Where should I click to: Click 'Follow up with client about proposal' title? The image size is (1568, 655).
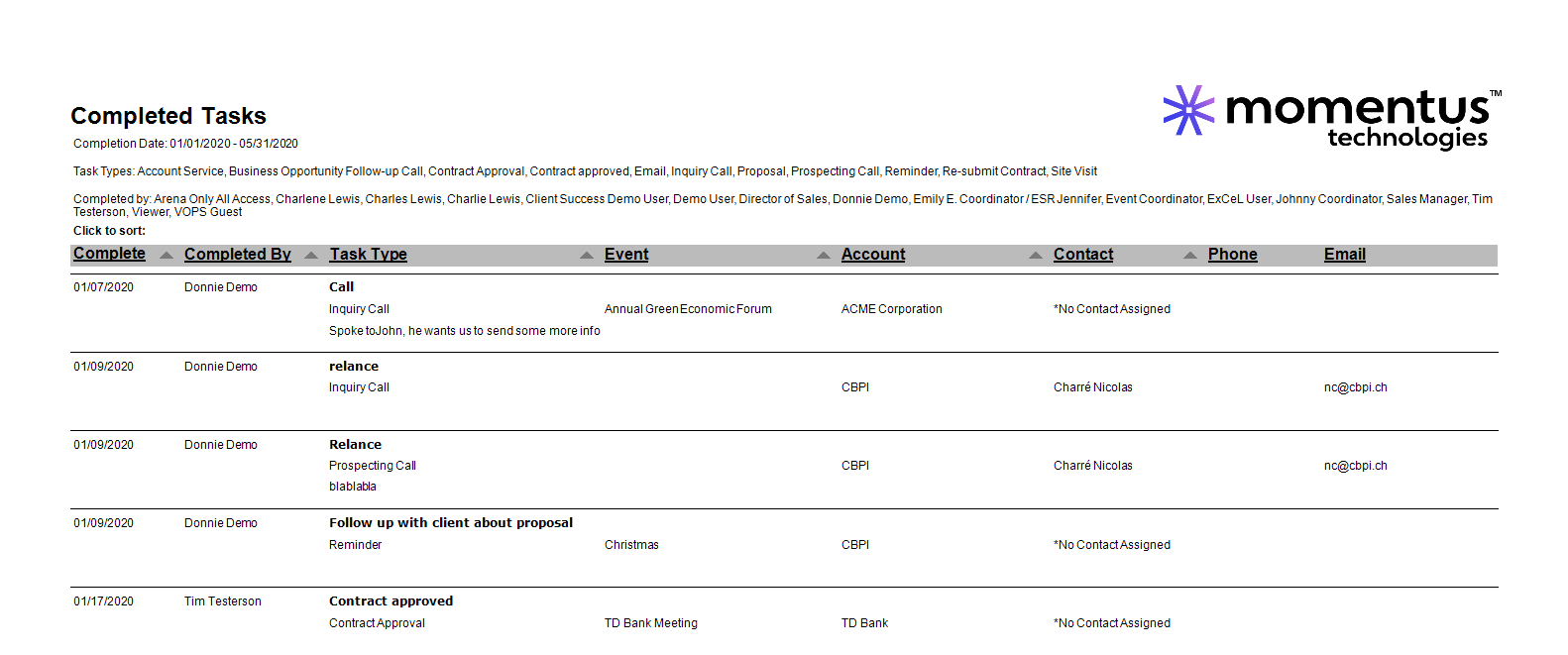(x=451, y=523)
